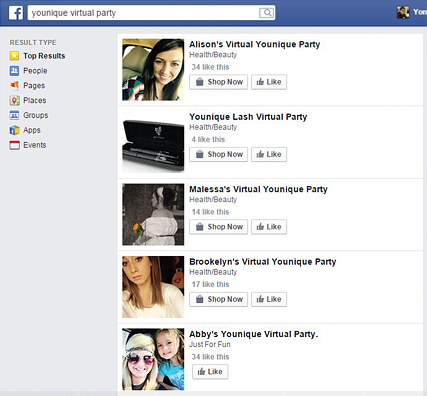The image size is (427, 396).
Task: Click the search box with younique virtual party
Action: (x=151, y=13)
